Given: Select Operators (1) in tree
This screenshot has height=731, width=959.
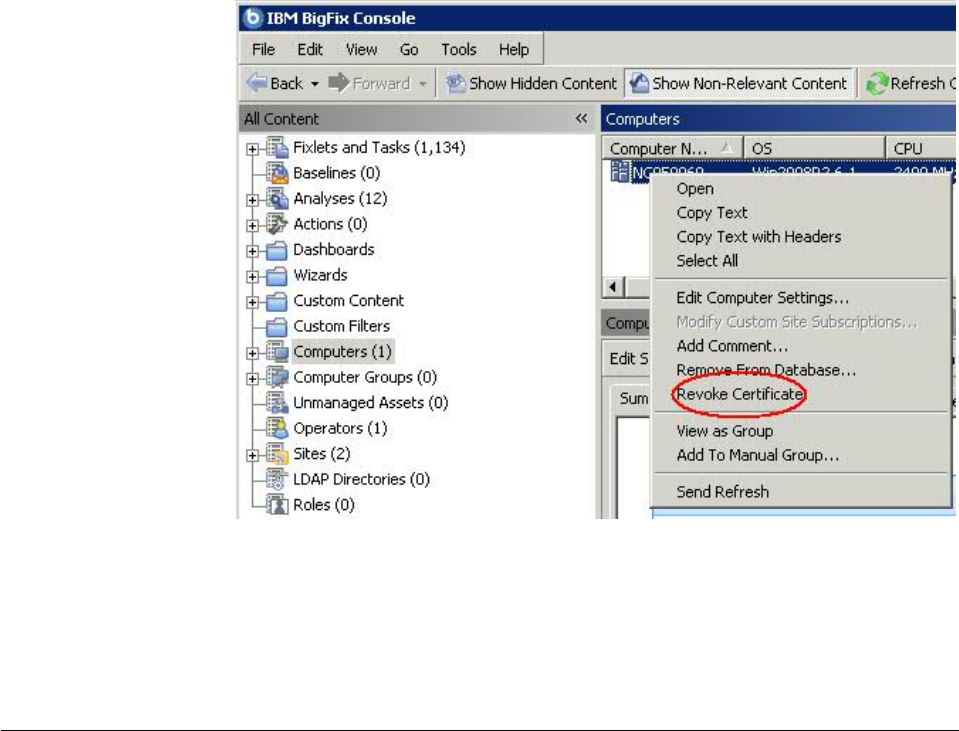Looking at the screenshot, I should pyautogui.click(x=340, y=428).
